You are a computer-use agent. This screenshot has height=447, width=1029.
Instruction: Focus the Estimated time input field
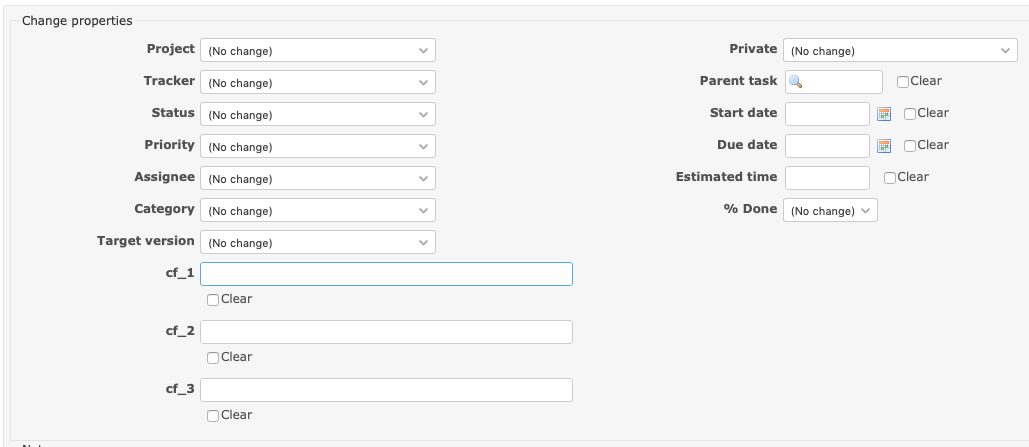[827, 178]
